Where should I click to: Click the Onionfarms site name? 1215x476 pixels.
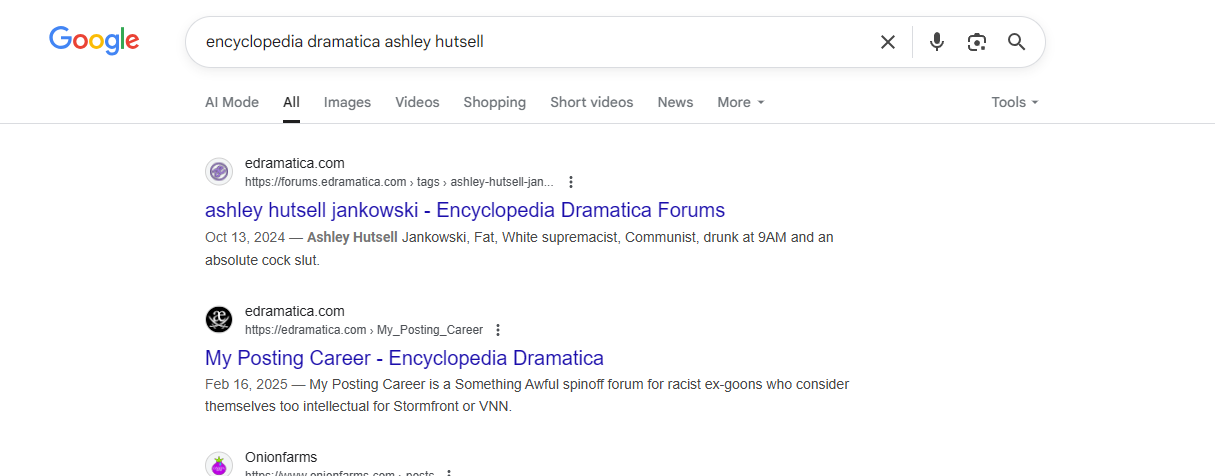(281, 457)
